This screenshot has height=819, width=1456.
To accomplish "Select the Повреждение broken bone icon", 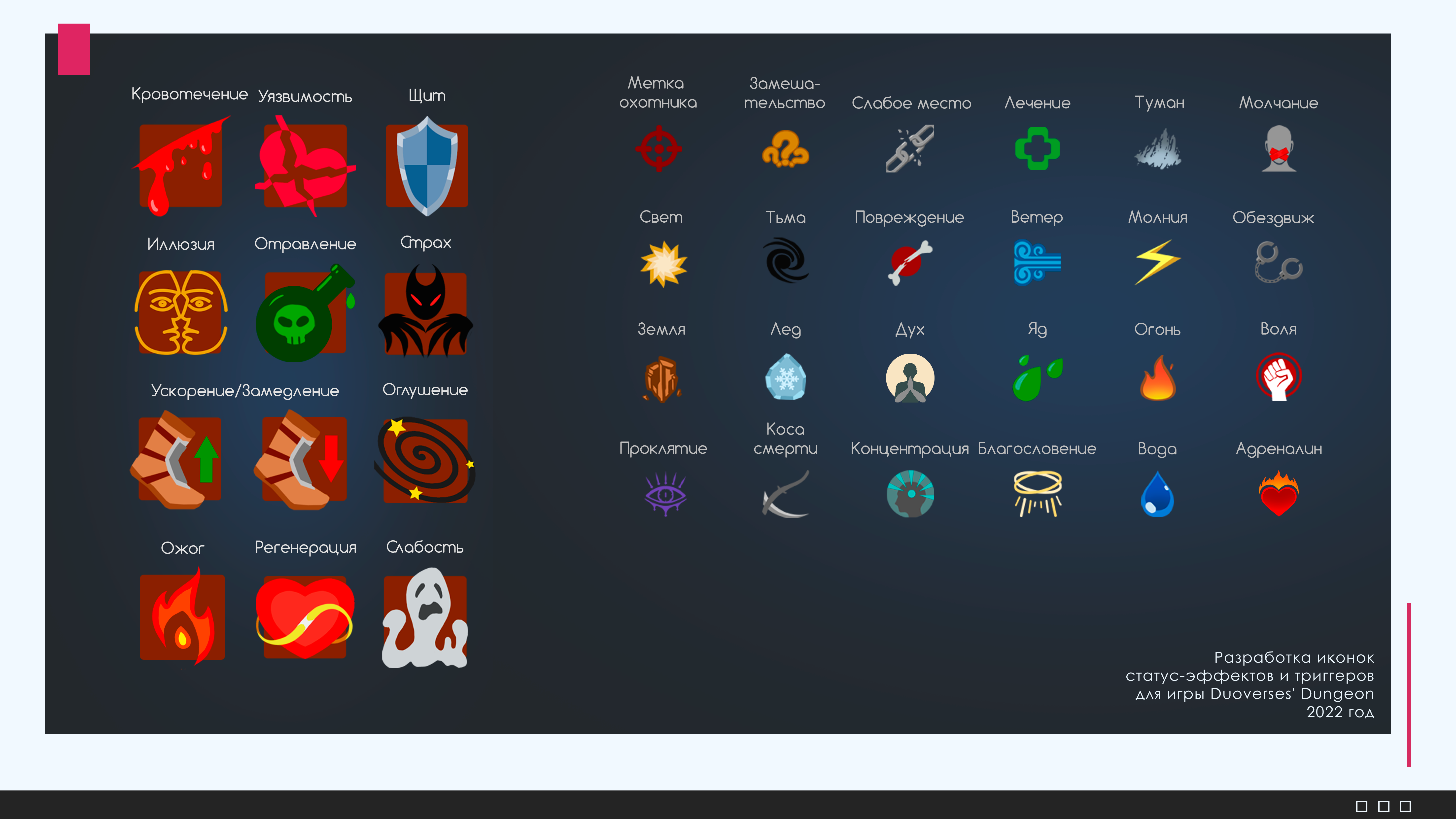I will tap(910, 262).
